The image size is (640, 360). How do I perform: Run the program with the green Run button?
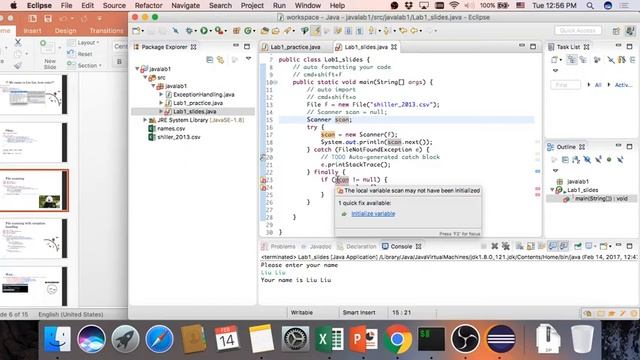pyautogui.click(x=203, y=31)
